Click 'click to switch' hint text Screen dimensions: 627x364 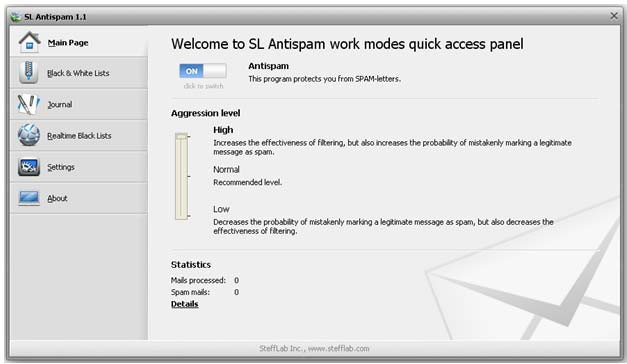pyautogui.click(x=203, y=86)
